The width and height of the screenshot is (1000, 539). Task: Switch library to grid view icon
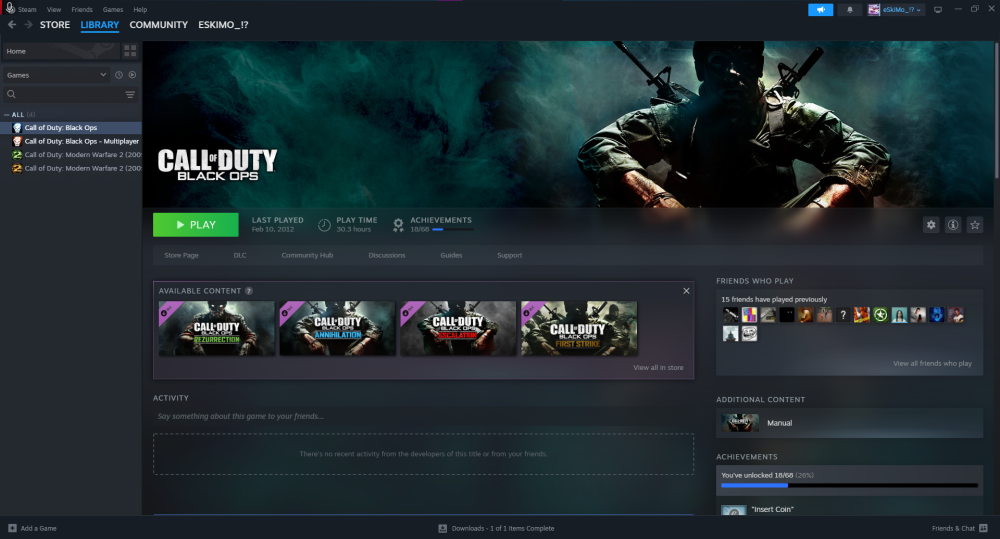point(130,51)
